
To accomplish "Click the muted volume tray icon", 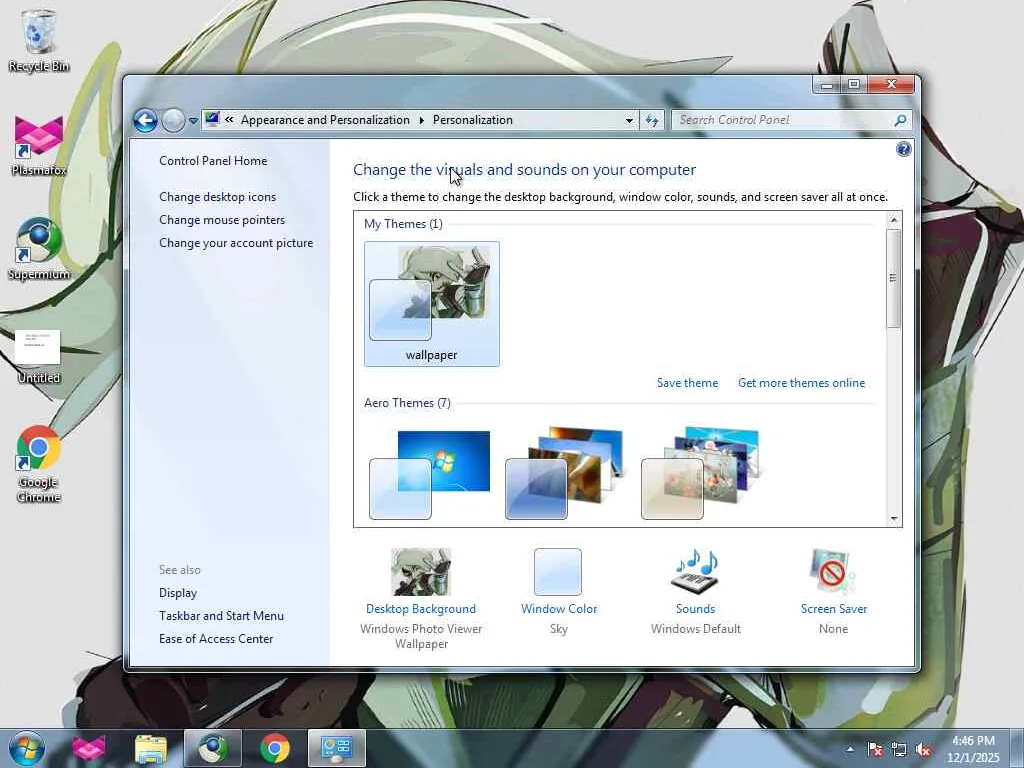I will (923, 750).
